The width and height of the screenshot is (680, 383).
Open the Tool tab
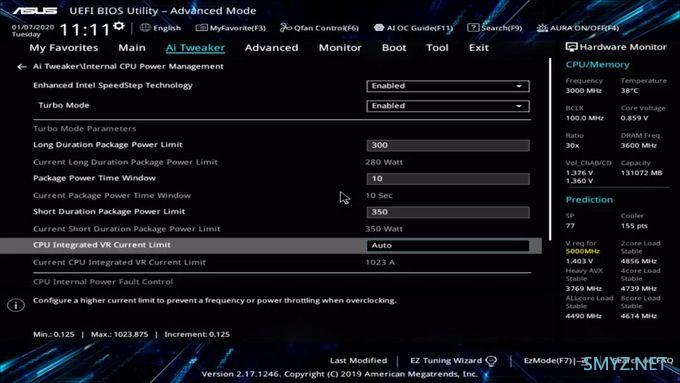coord(437,48)
